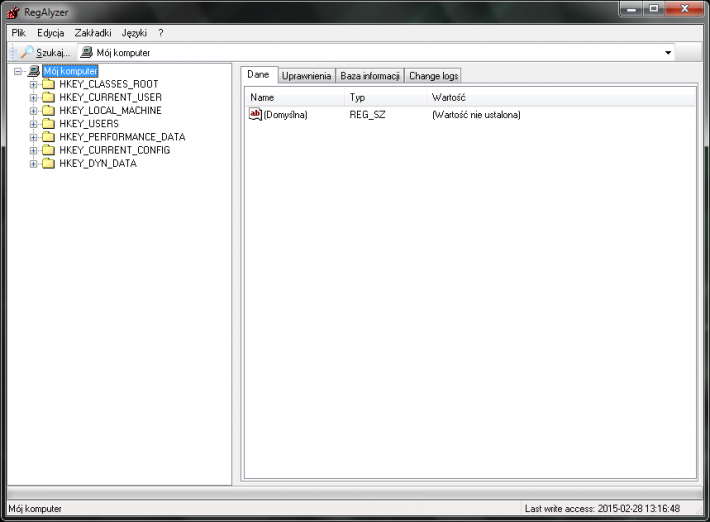Expand the HKEY_CLASSES_ROOT key
This screenshot has height=522, width=710.
click(33, 84)
